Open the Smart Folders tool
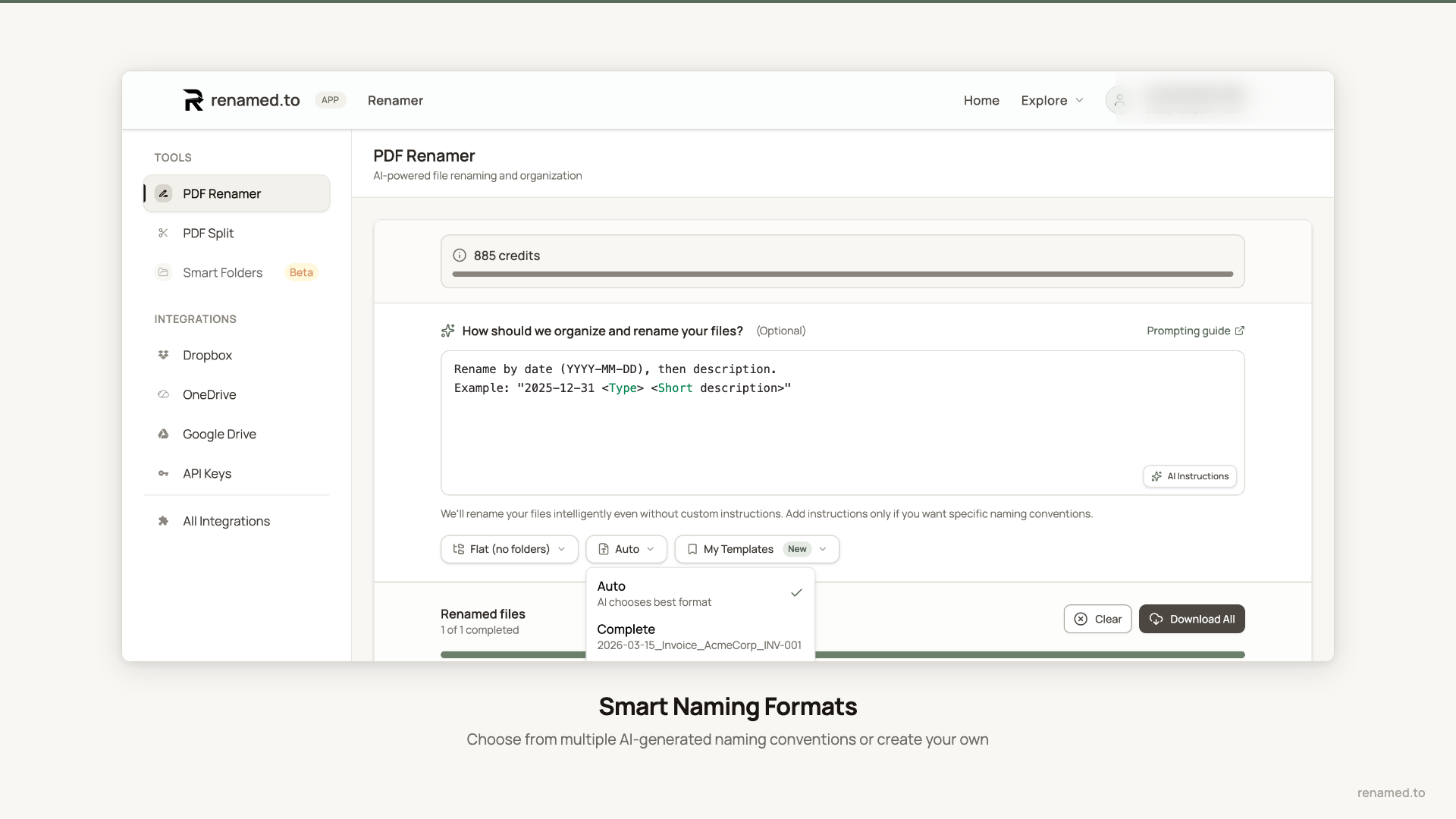The image size is (1456, 819). coord(222,272)
